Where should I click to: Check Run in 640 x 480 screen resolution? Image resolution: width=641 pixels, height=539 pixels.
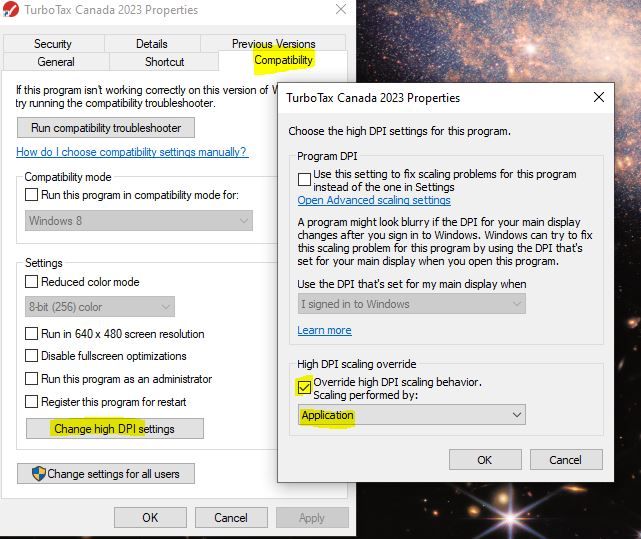[31, 333]
